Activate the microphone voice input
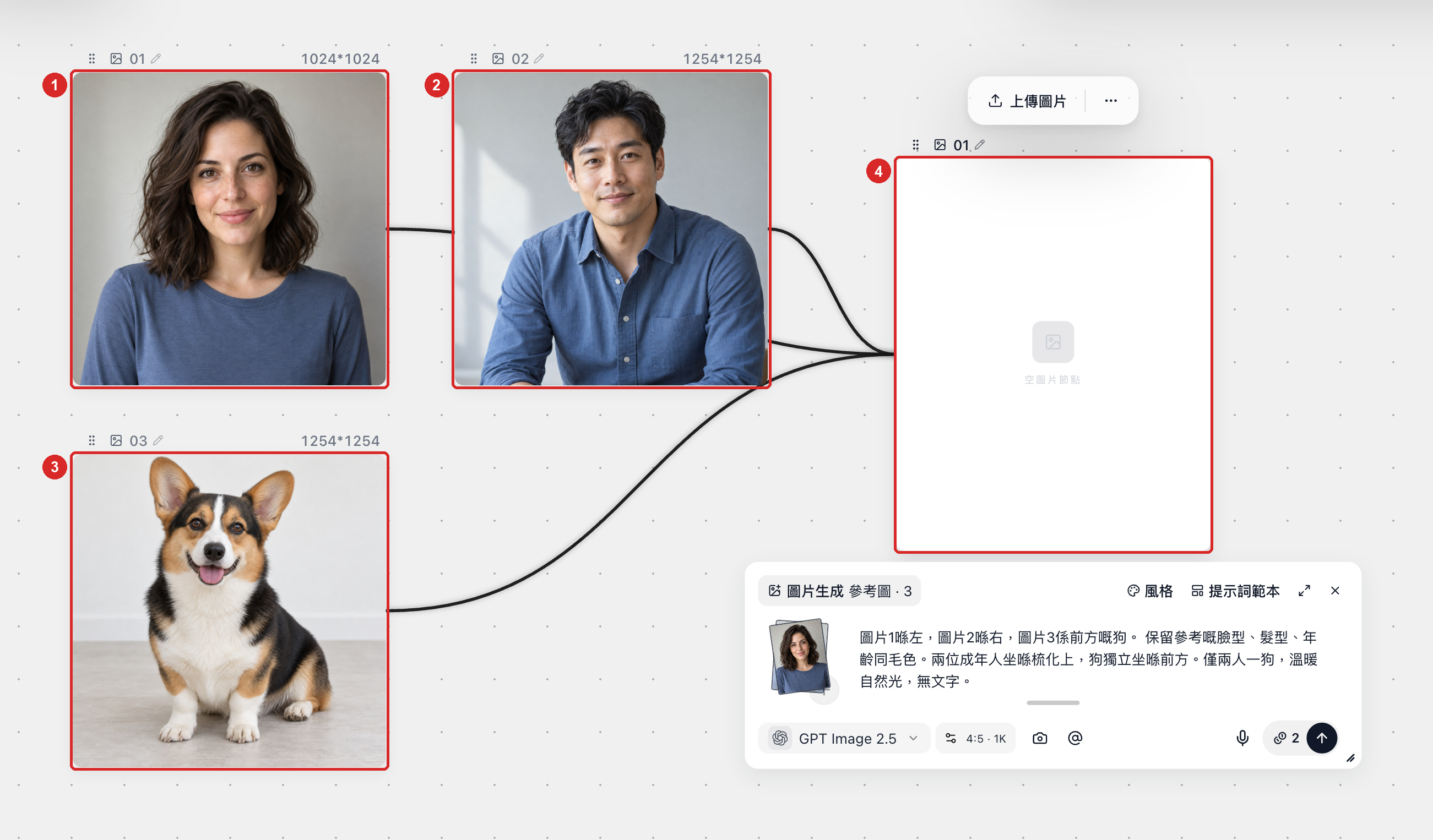The height and width of the screenshot is (840, 1433). [x=1242, y=738]
